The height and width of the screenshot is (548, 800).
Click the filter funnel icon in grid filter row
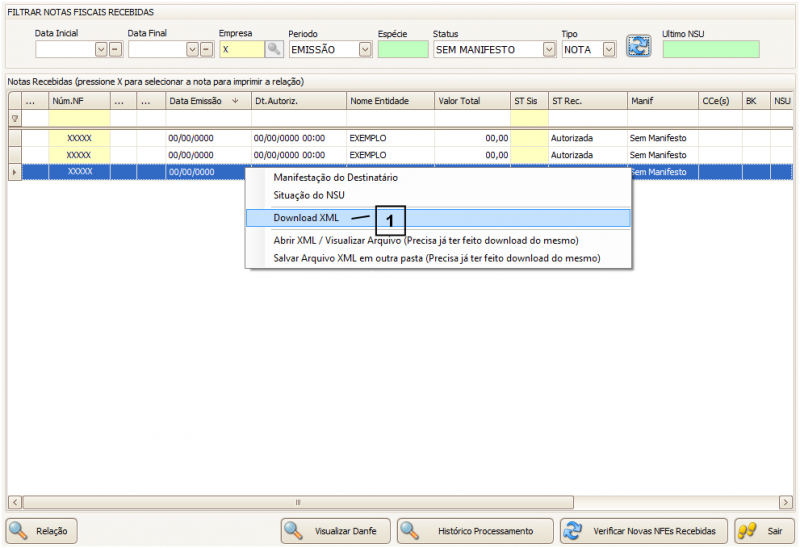pos(14,118)
